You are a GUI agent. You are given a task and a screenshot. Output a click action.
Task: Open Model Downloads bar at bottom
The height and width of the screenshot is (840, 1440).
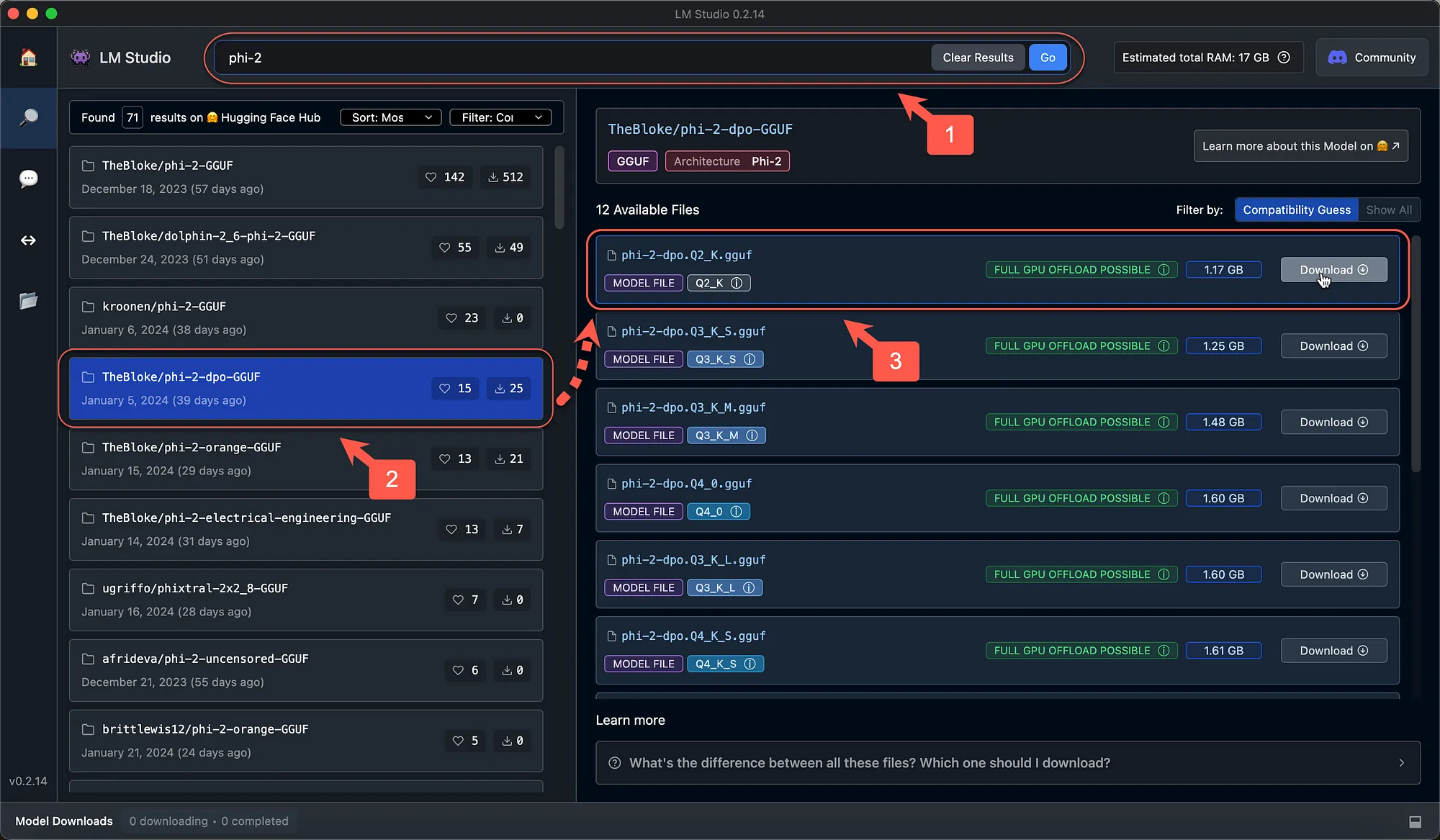(x=64, y=821)
